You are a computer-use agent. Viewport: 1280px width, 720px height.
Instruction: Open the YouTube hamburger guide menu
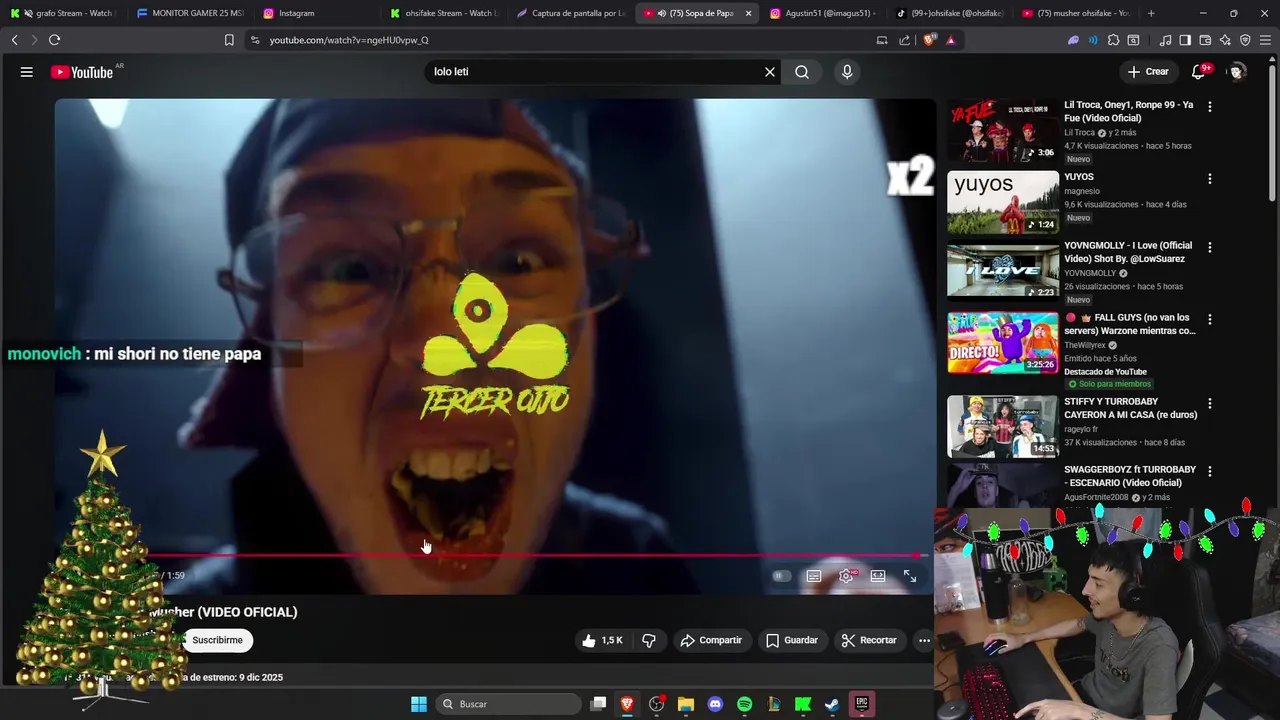coord(27,72)
